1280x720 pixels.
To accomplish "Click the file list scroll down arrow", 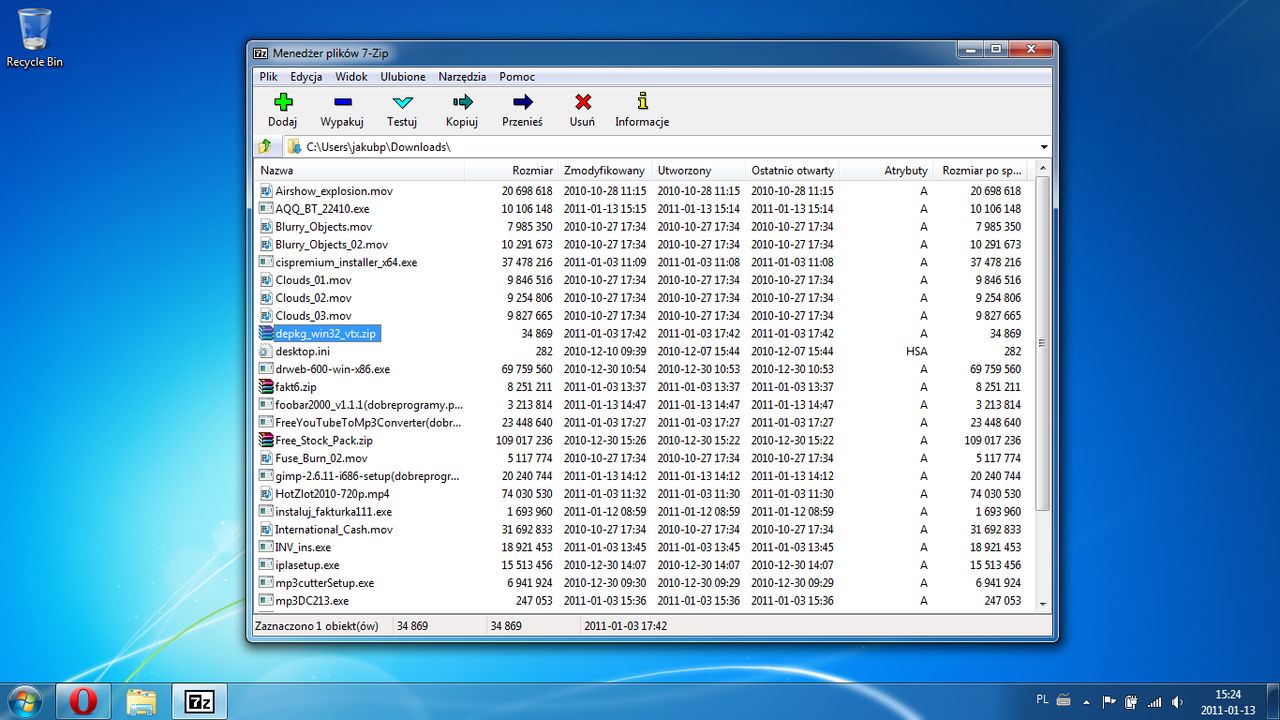I will coord(1043,604).
